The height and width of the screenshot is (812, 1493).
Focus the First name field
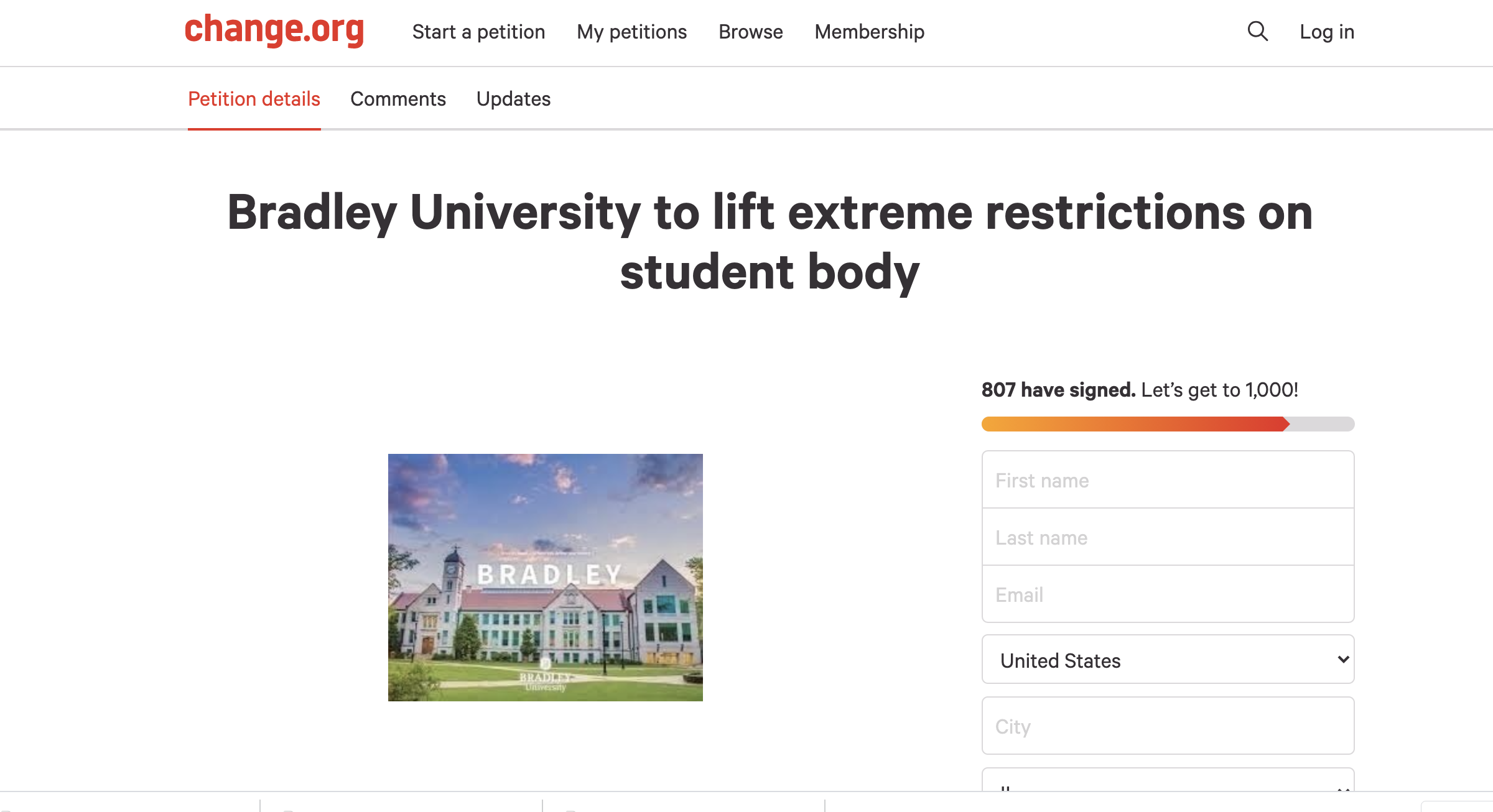tap(1168, 480)
